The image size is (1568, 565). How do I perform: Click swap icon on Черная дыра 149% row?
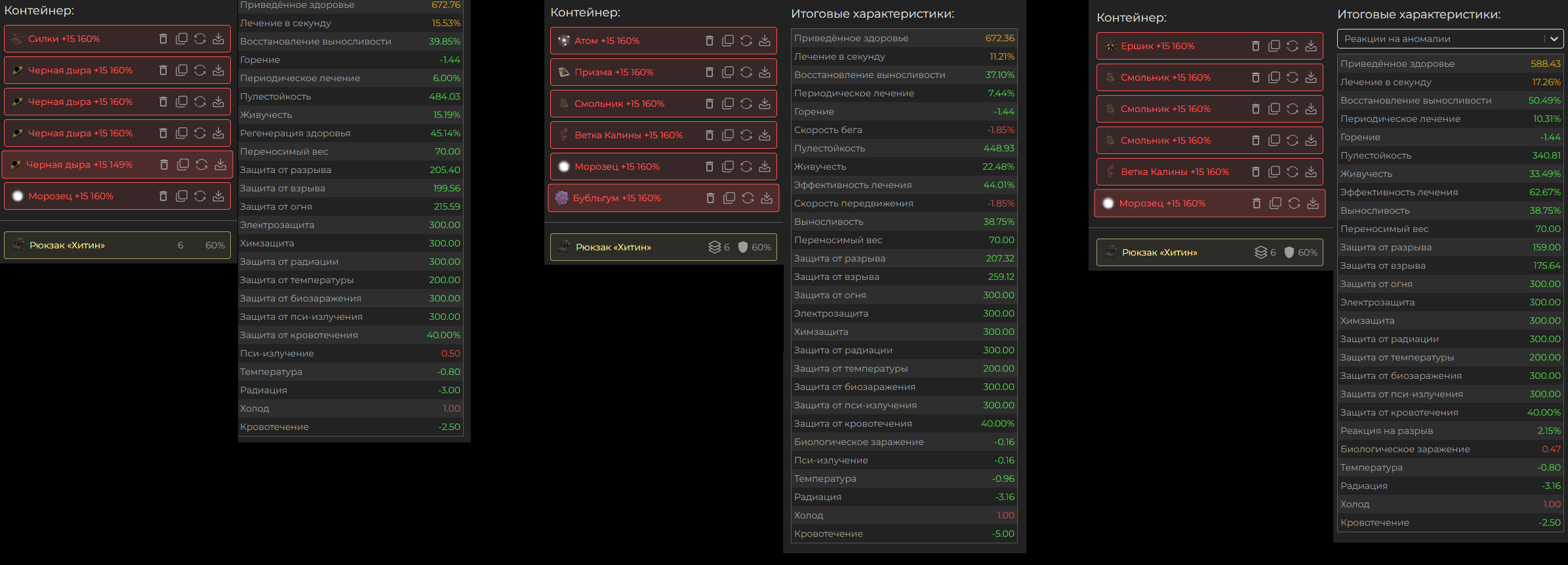click(x=201, y=165)
